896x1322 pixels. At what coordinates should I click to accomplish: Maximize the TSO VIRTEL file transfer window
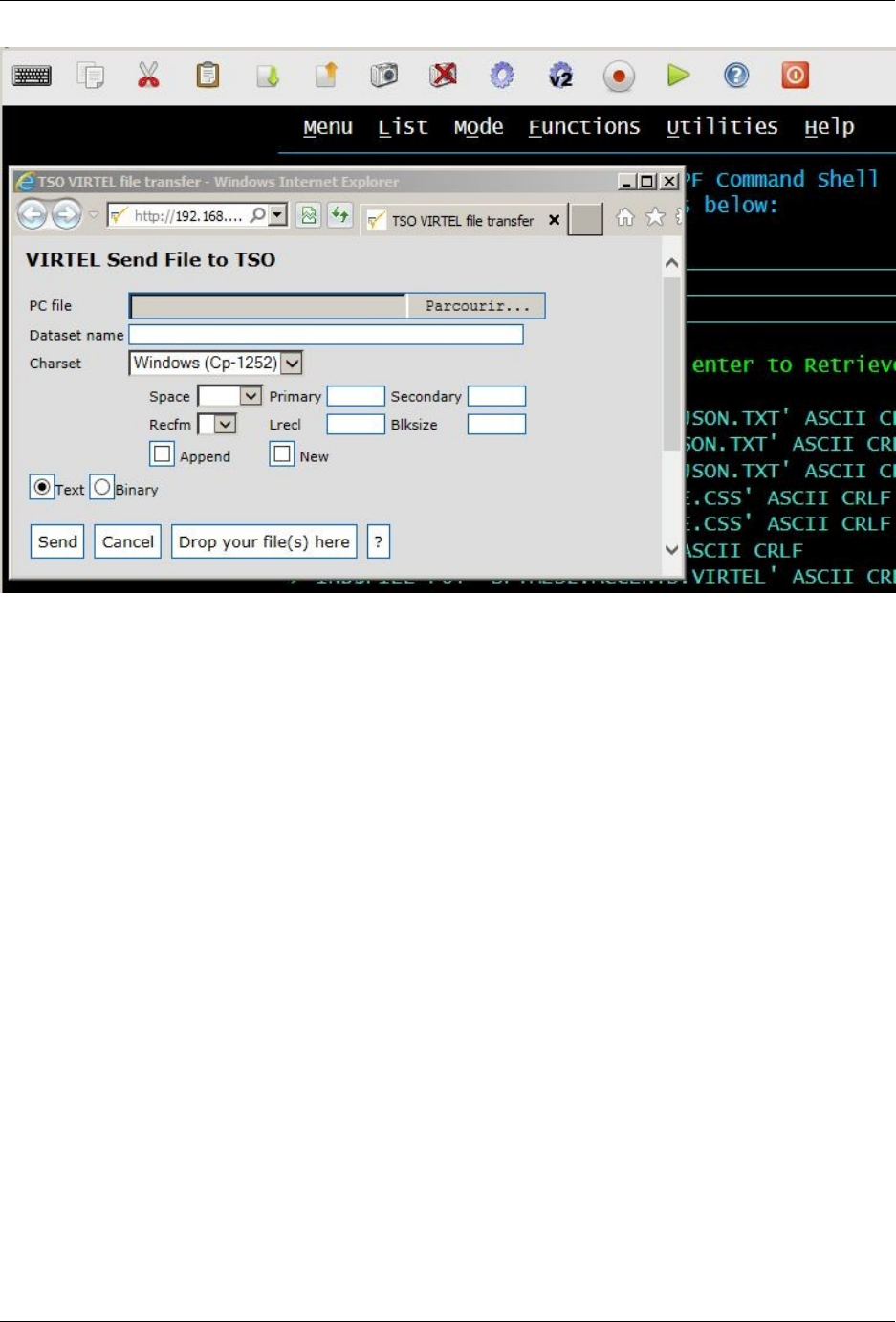(x=647, y=181)
